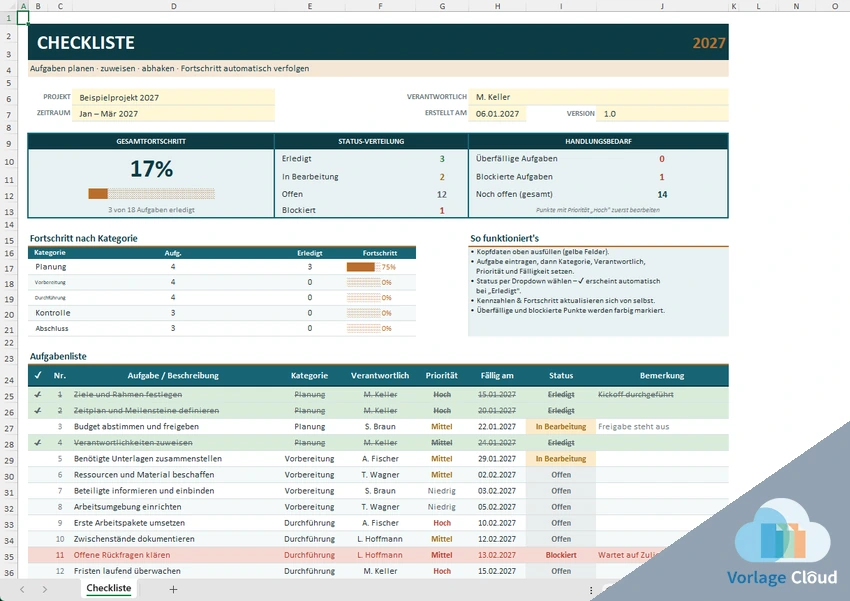Screen dimensions: 850x601
Task: Click the checkmark column header in Aufgabenliste
Action: (38, 376)
